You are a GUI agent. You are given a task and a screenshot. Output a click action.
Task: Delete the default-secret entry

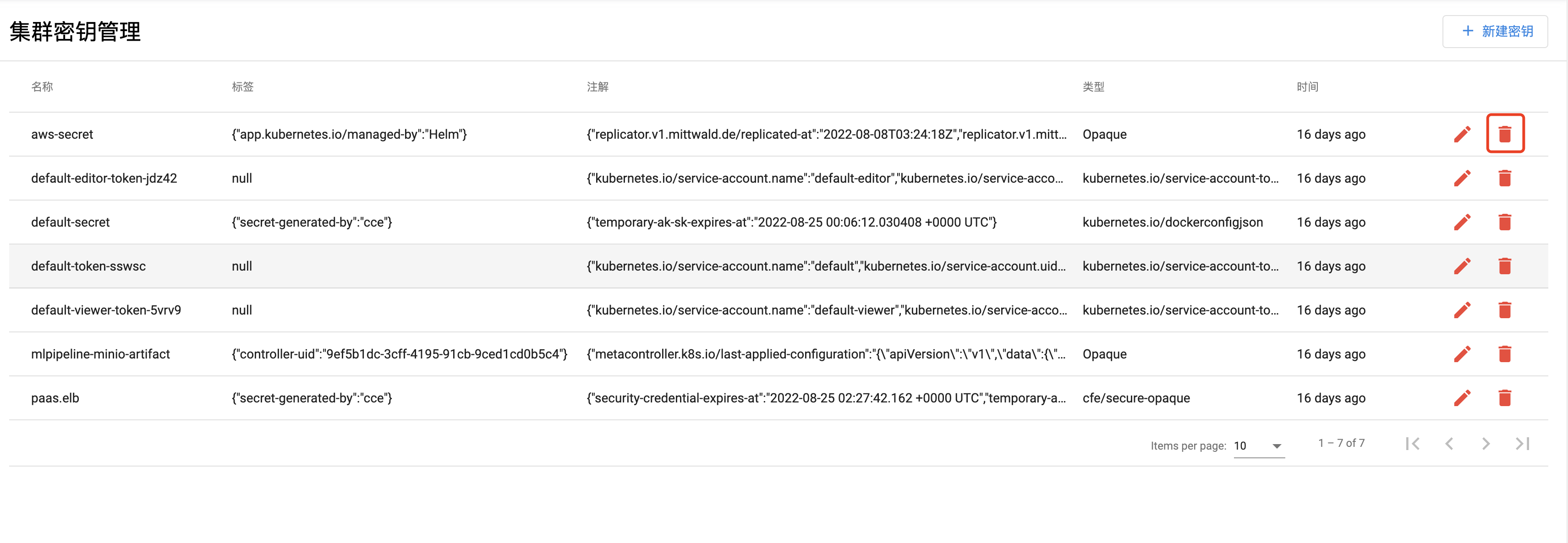1505,222
